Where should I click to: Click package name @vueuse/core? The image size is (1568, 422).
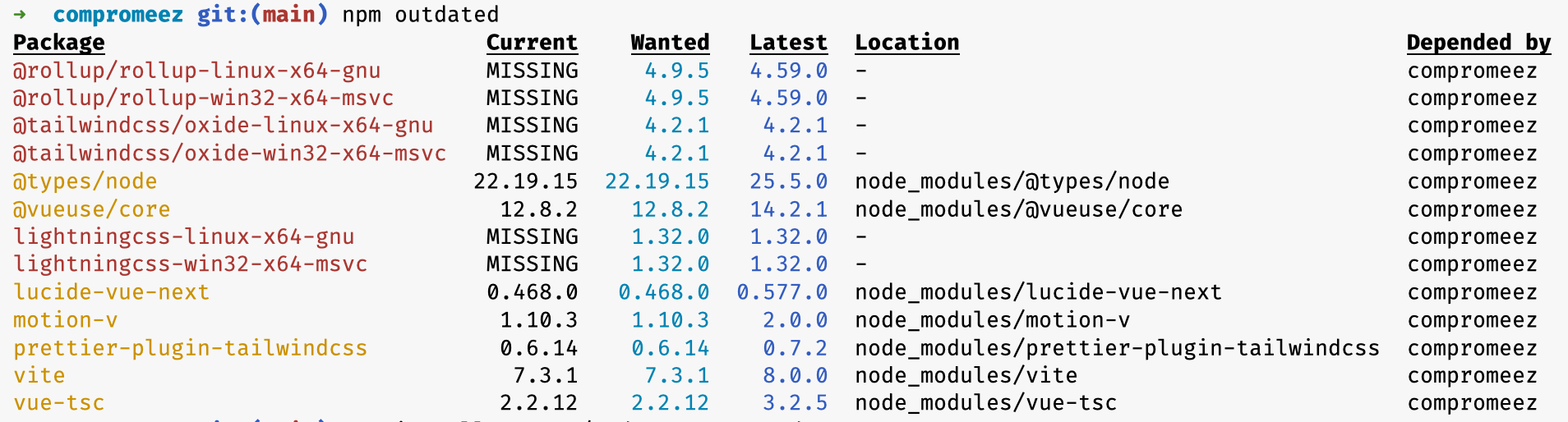click(91, 209)
